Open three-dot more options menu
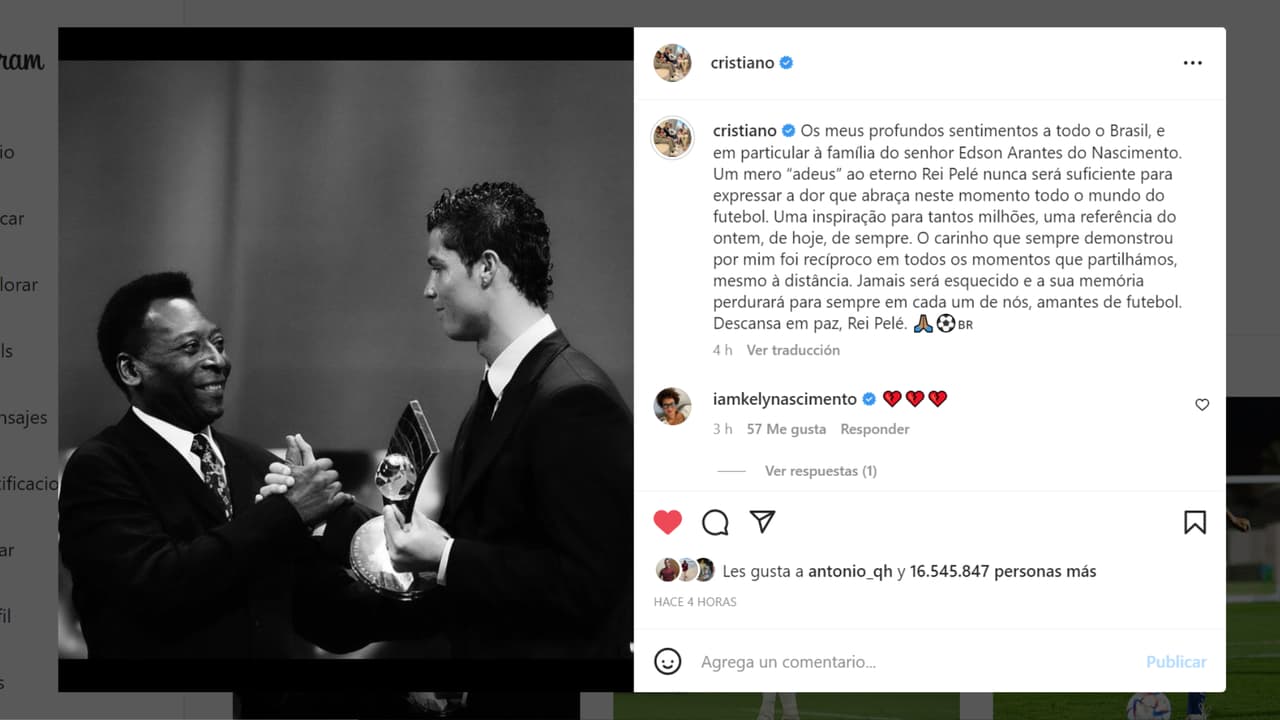Screen dimensions: 1280x720 [1193, 63]
